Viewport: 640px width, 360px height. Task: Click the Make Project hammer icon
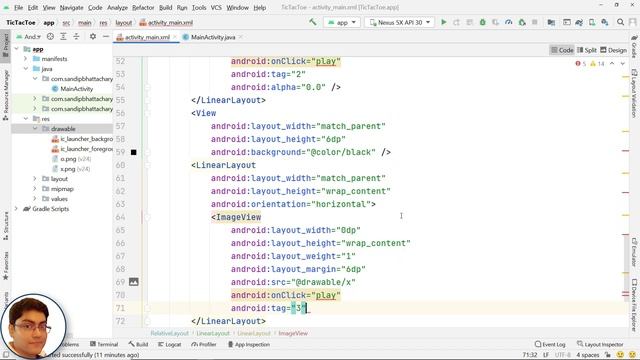point(313,22)
